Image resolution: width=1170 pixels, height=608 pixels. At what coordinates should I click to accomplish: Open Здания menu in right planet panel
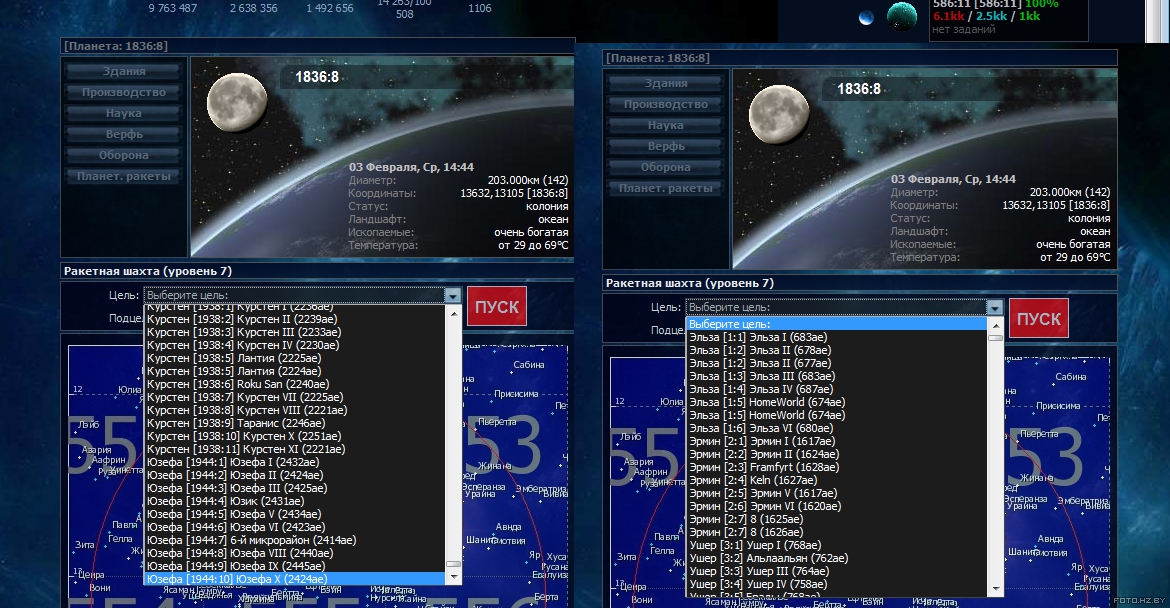[x=666, y=84]
